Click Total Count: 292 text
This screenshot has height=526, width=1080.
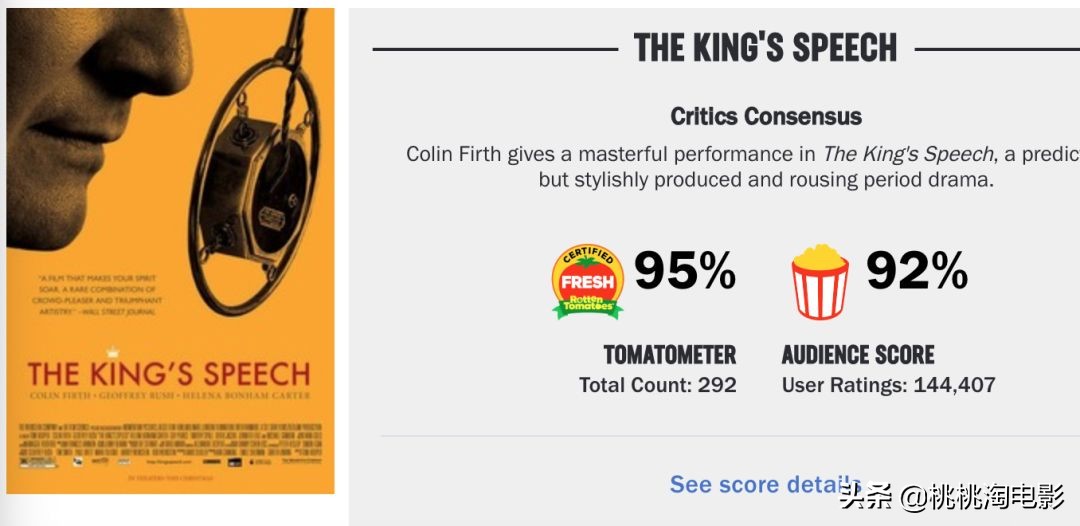point(658,385)
